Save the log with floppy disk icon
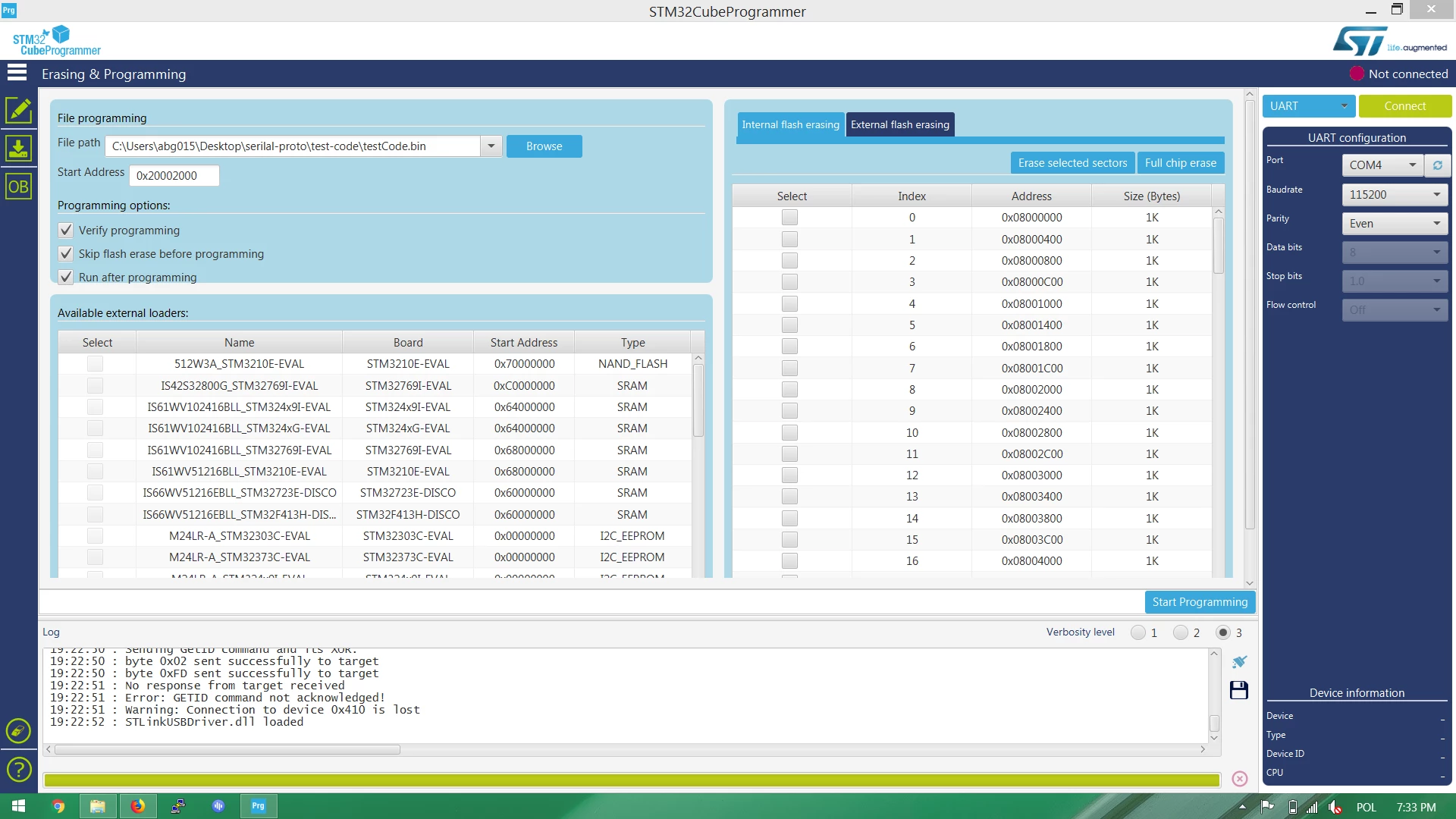This screenshot has height=819, width=1456. click(x=1239, y=690)
